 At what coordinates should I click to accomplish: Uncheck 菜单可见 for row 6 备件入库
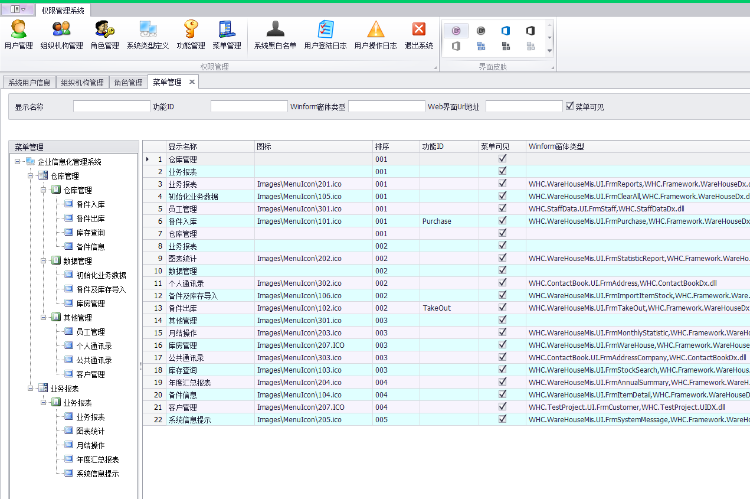[502, 221]
